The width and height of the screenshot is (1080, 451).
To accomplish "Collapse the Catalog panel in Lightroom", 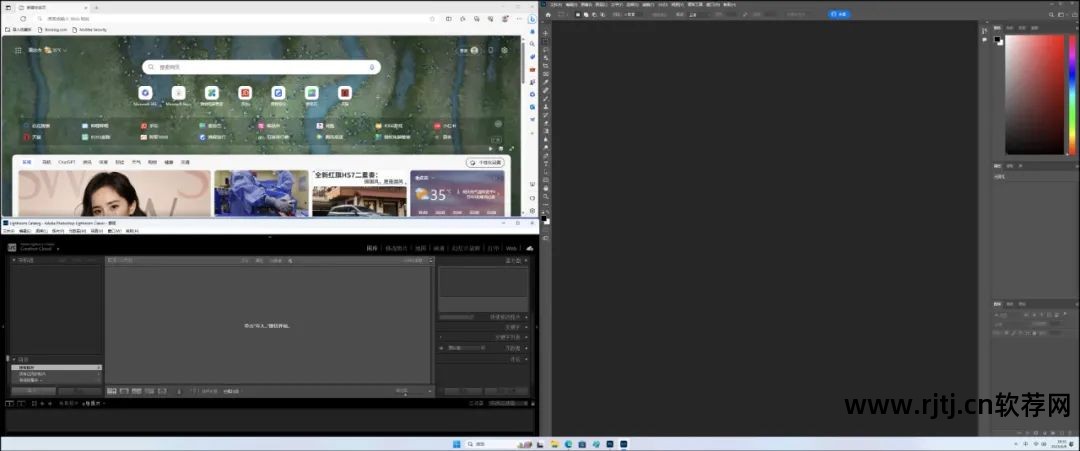I will tap(14, 358).
